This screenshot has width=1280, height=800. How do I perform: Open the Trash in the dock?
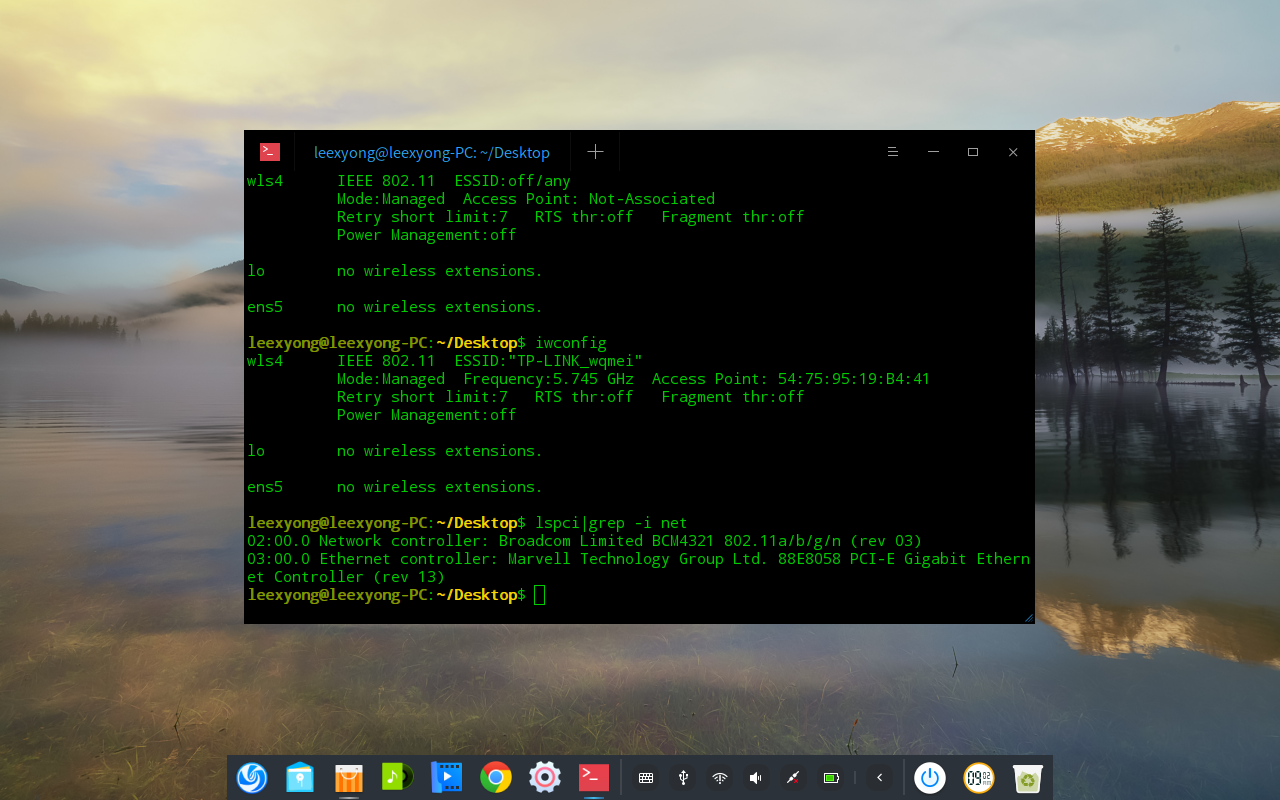point(1027,777)
